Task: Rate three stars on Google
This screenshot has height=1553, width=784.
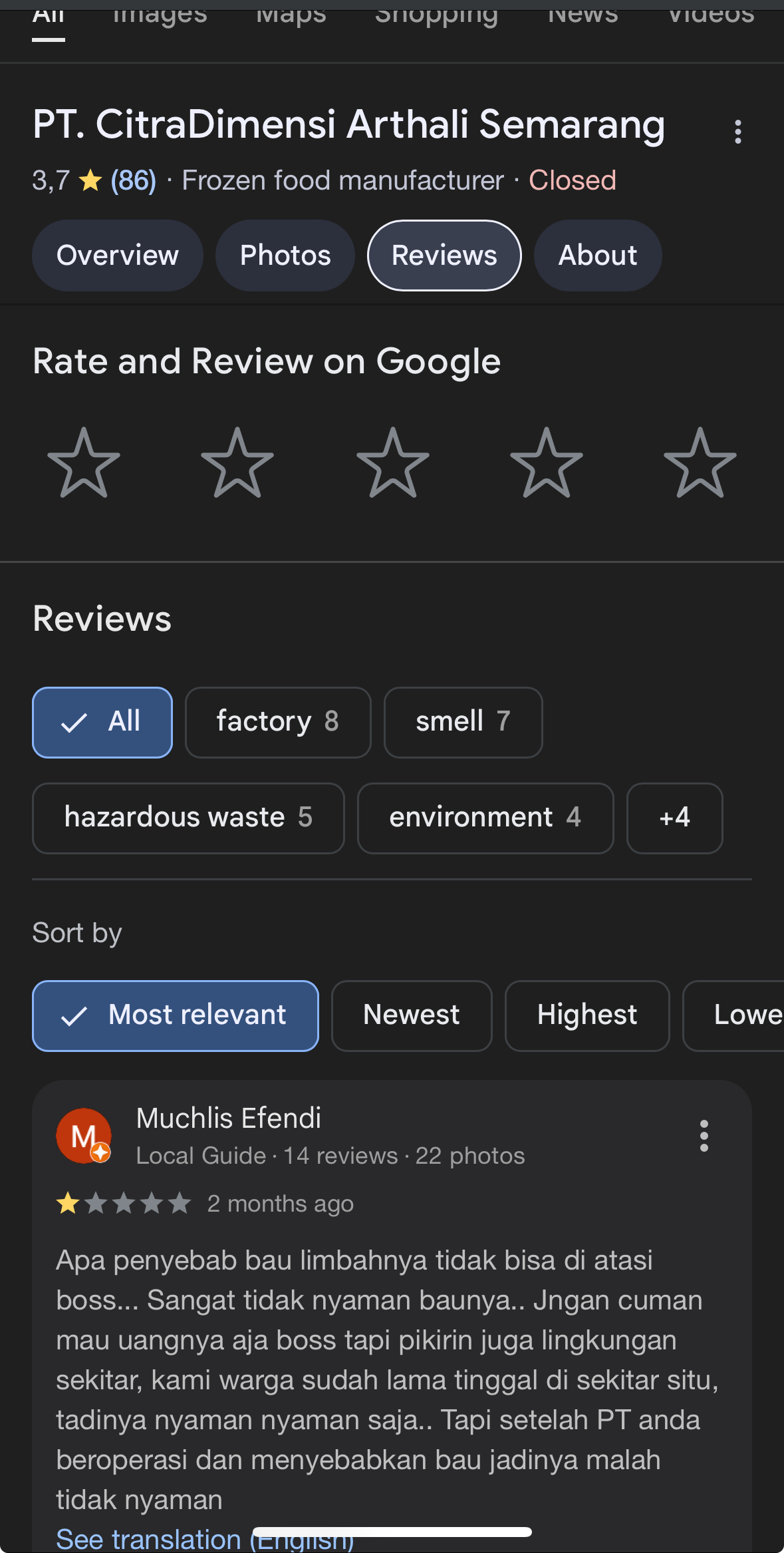Action: pyautogui.click(x=393, y=462)
